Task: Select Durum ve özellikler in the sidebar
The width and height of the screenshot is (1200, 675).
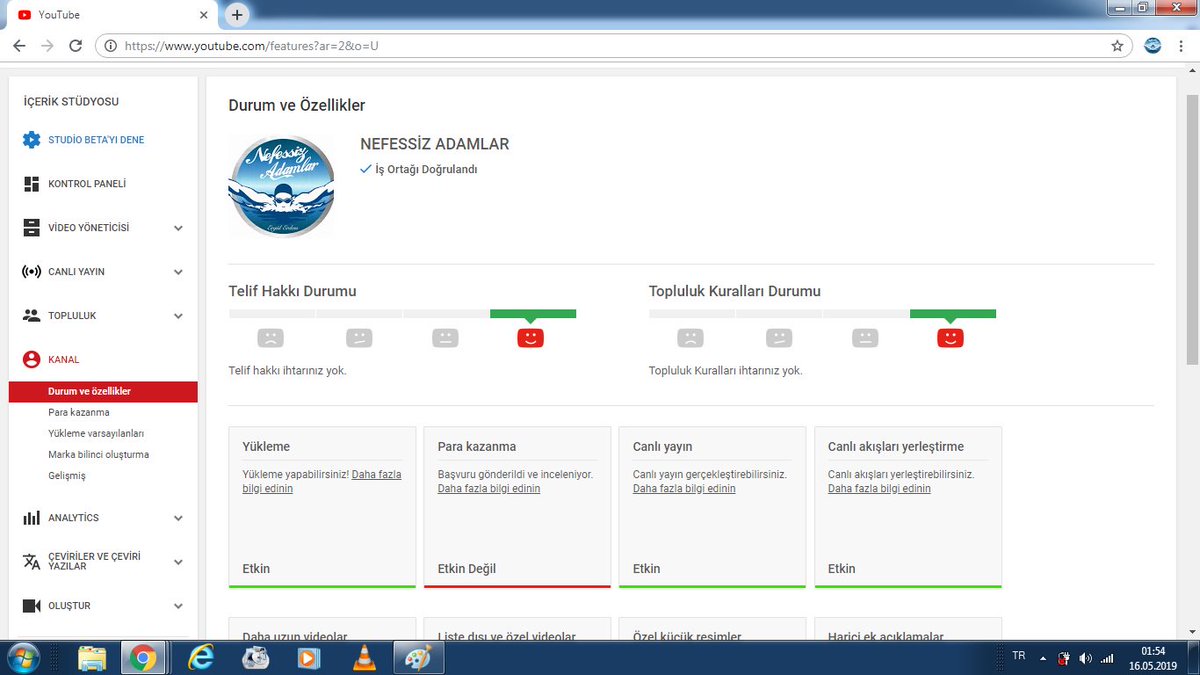Action: pos(103,391)
